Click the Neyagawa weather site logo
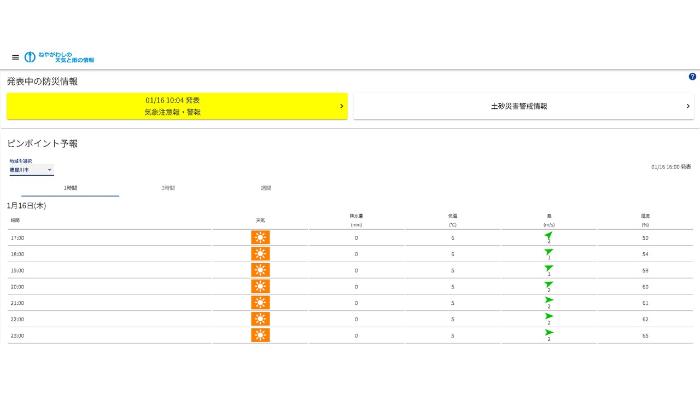This screenshot has width=700, height=394. (59, 57)
